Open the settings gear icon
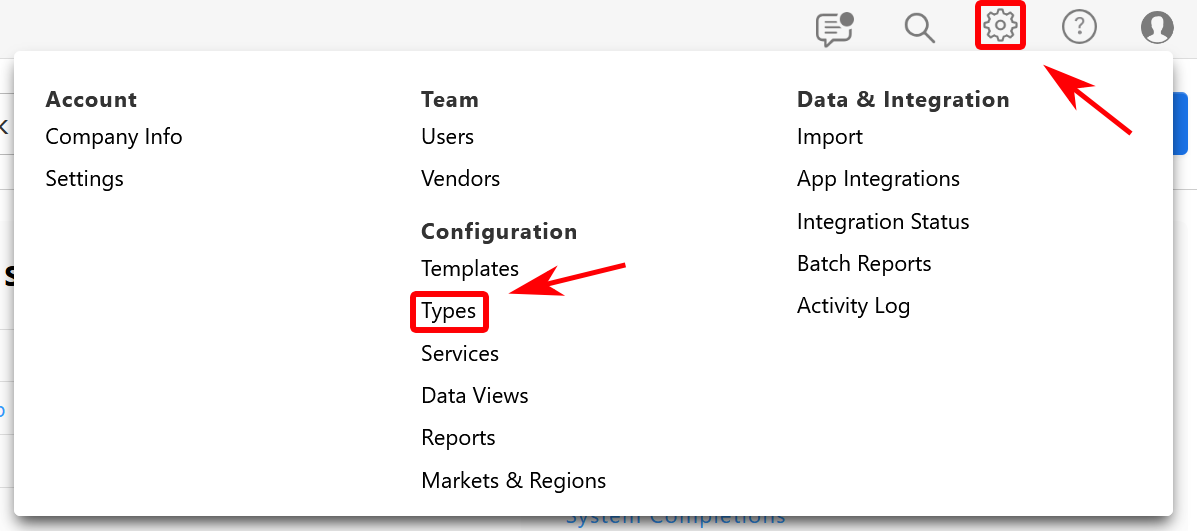1197x531 pixels. click(1000, 26)
